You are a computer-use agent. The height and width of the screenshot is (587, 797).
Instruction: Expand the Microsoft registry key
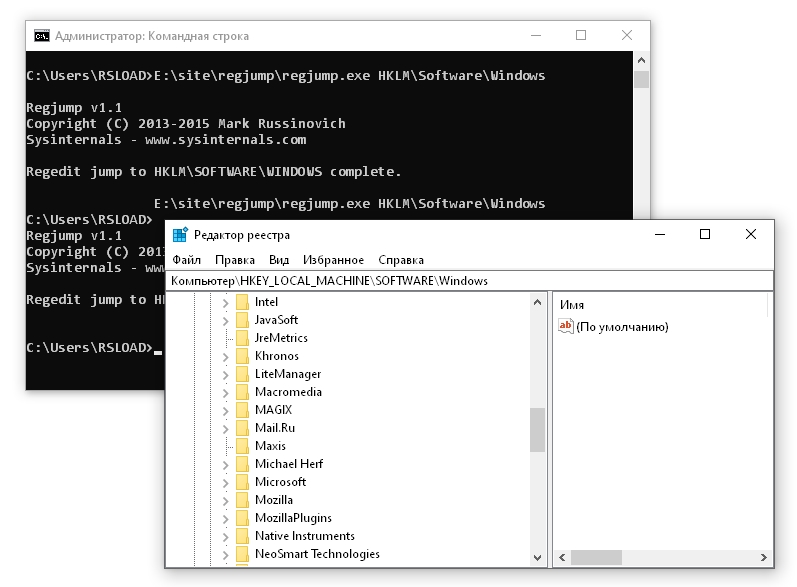pos(226,483)
